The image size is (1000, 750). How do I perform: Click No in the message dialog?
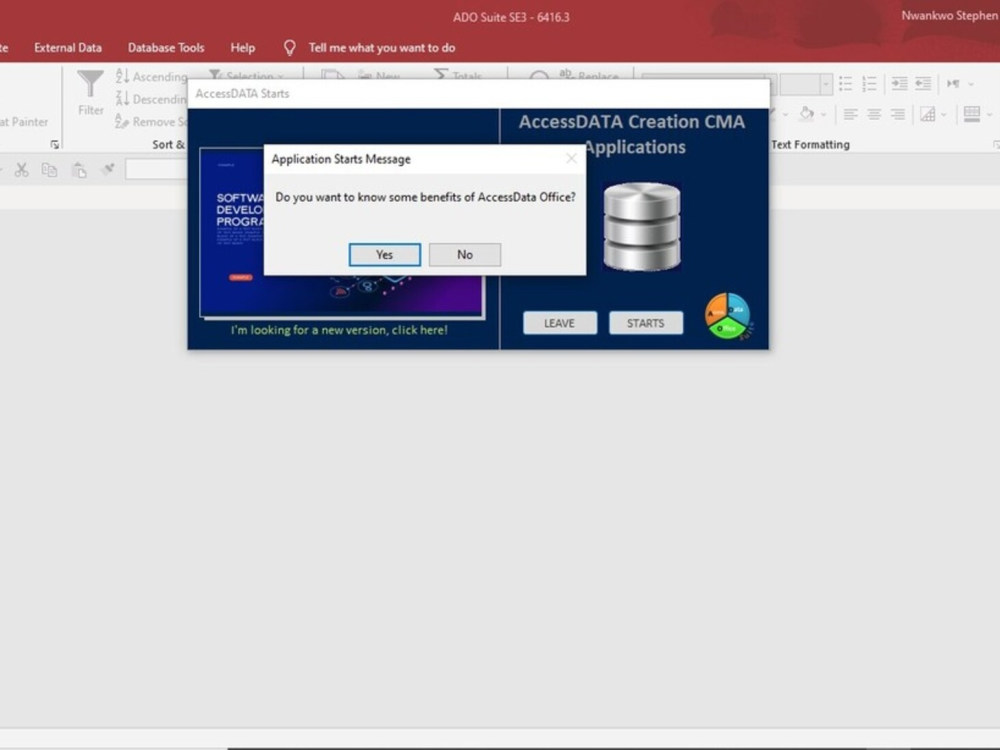pyautogui.click(x=465, y=254)
